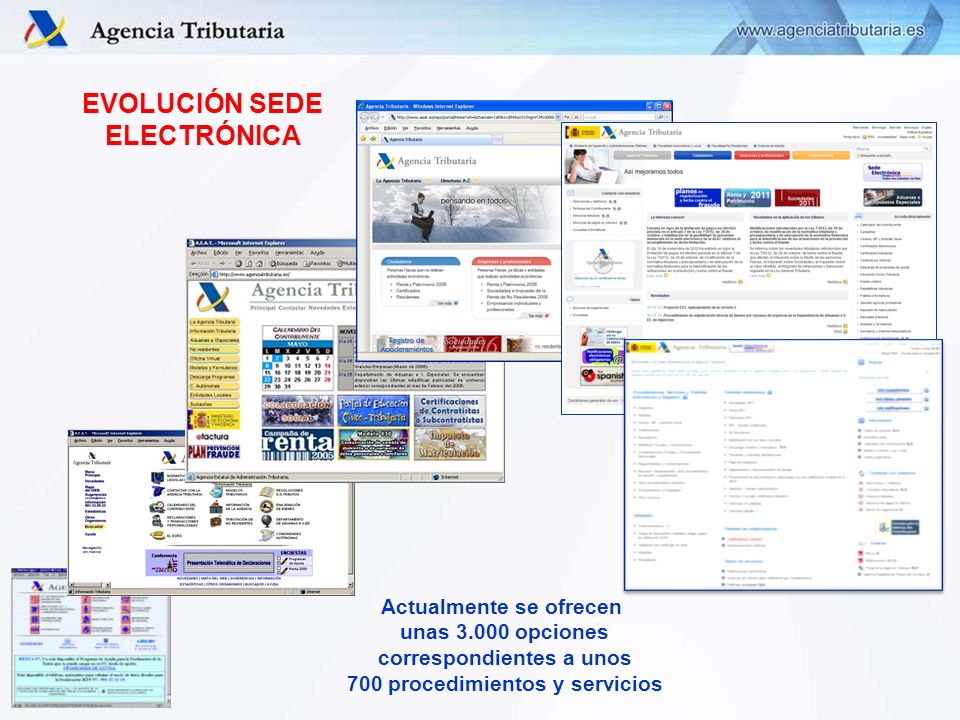Click the Campaña de renta 2005 banner

pos(298,444)
